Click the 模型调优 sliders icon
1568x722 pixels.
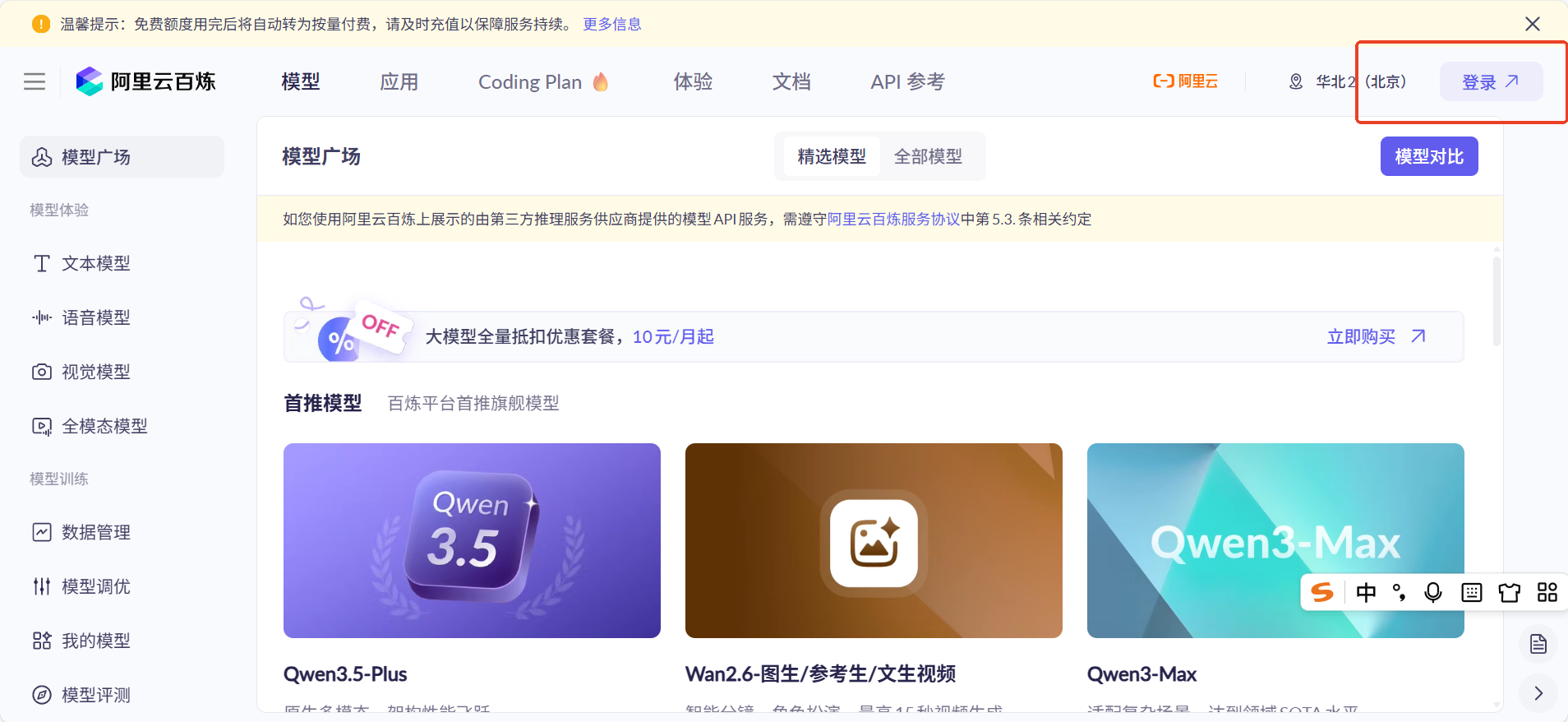[x=42, y=586]
